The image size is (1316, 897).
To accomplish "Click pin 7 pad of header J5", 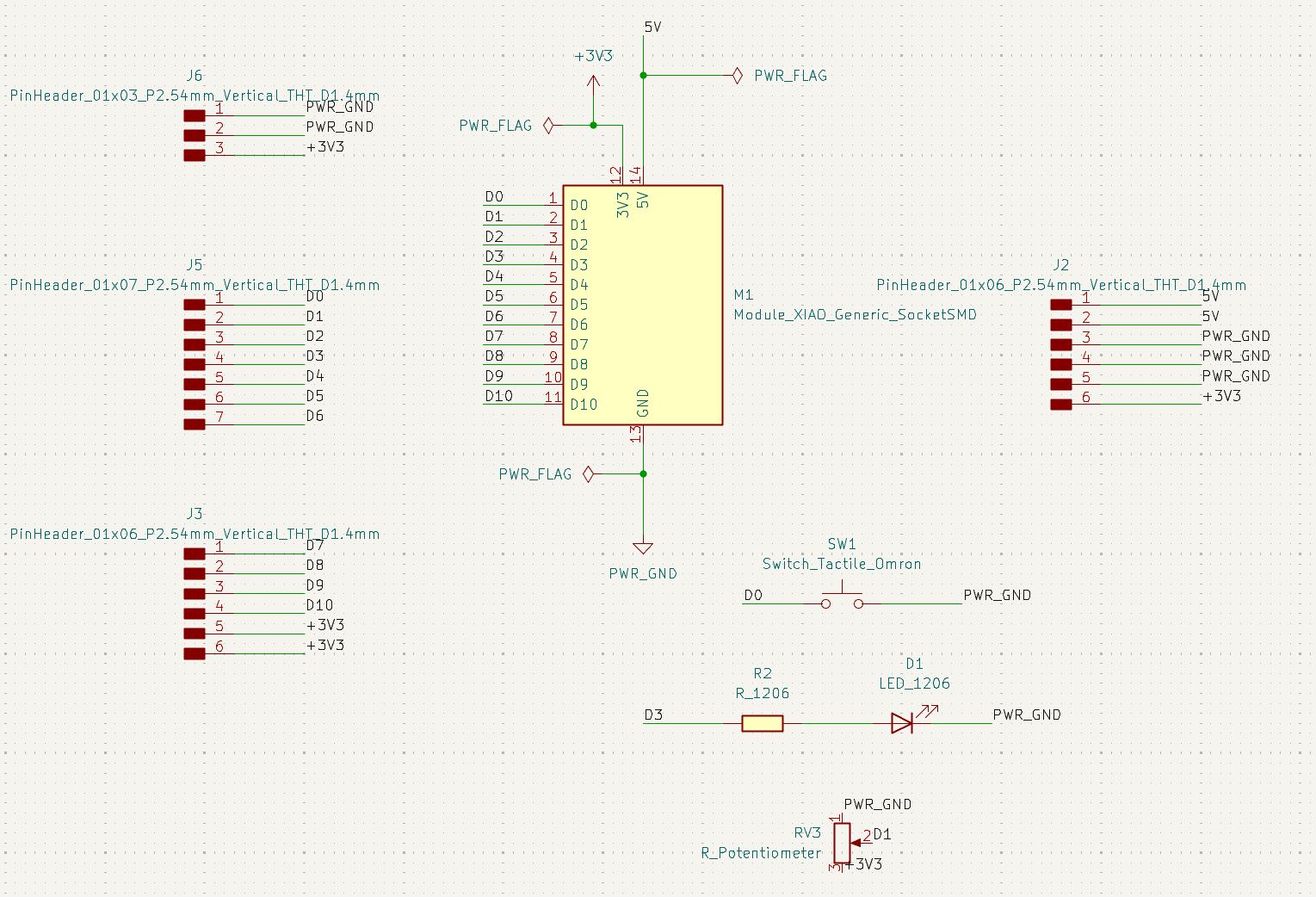I will coord(194,424).
